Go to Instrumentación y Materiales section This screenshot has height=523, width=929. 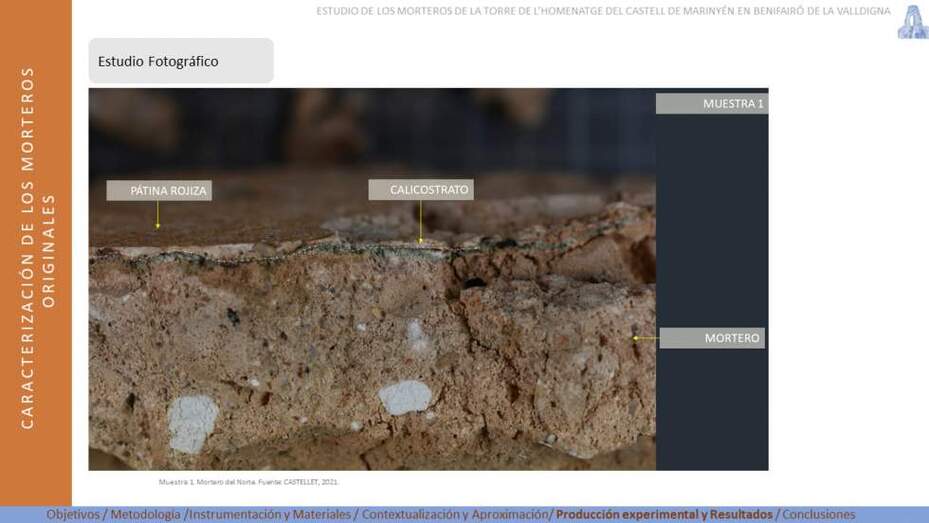270,514
